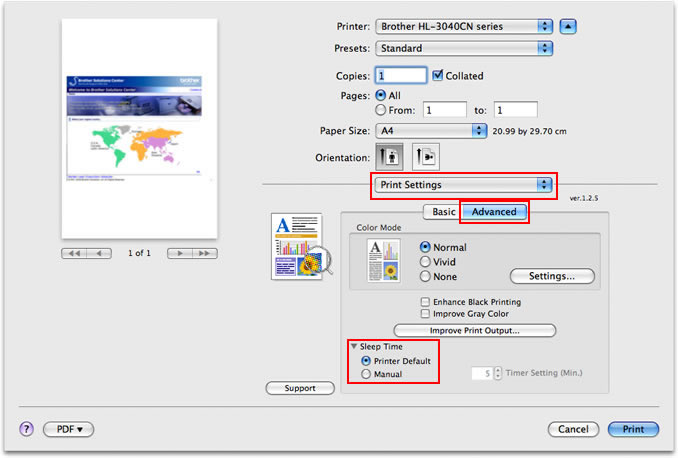Jump to last preview page
678x458 pixels.
(205, 253)
